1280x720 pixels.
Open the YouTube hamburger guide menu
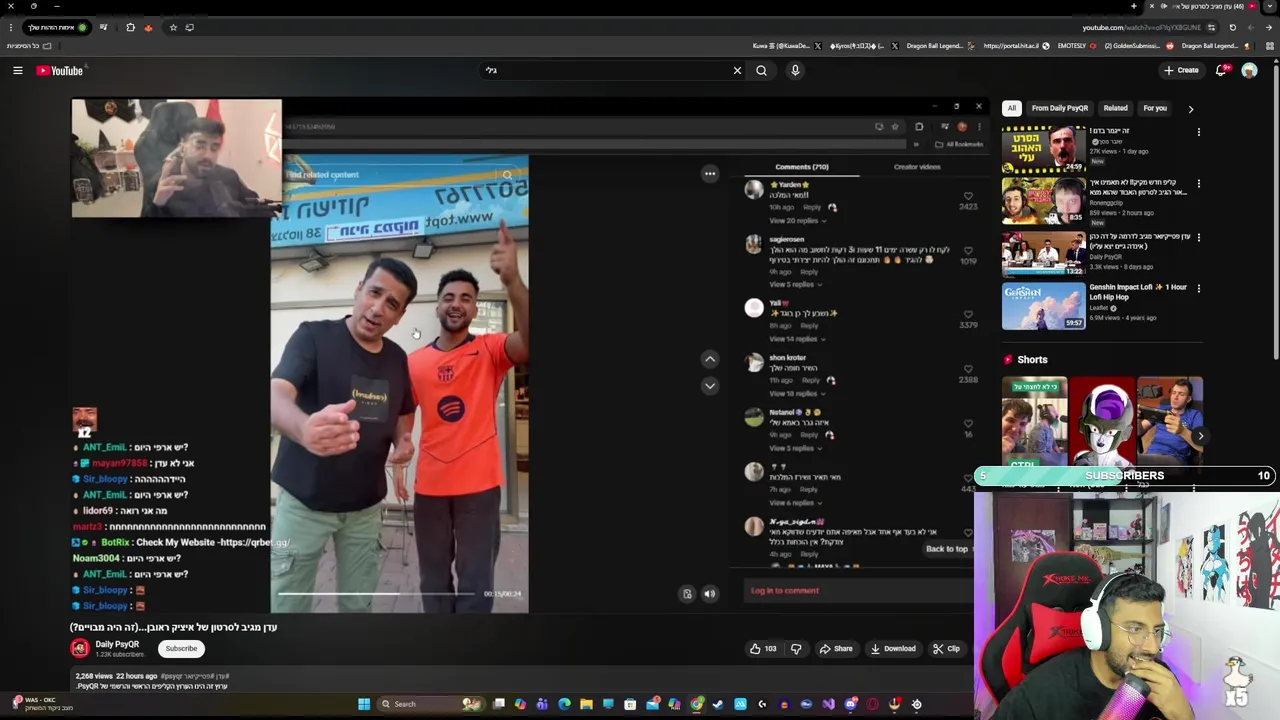tap(17, 70)
